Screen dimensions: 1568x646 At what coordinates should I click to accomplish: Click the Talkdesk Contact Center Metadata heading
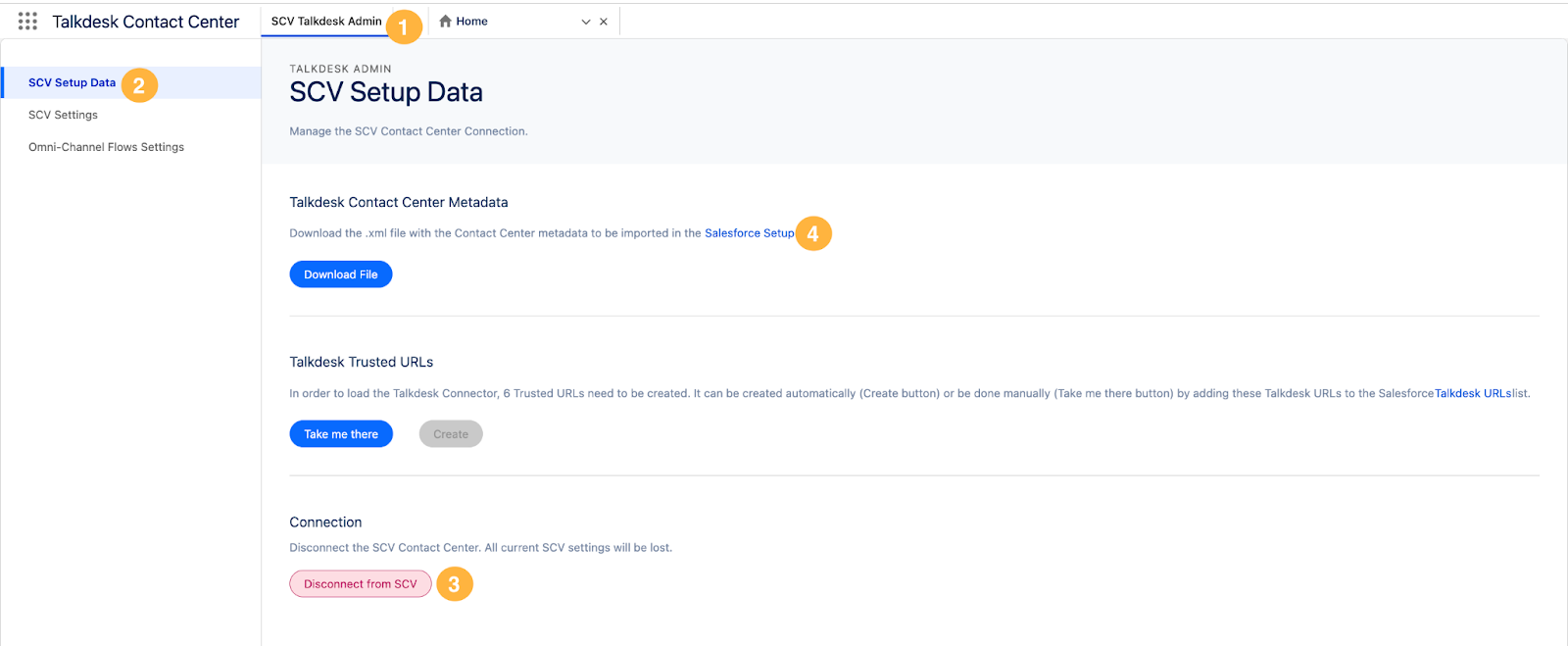coord(399,202)
